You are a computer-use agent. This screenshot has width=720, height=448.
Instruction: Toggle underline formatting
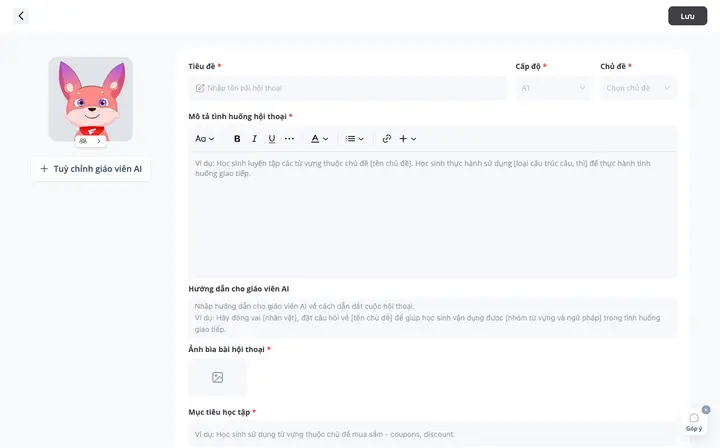[271, 139]
